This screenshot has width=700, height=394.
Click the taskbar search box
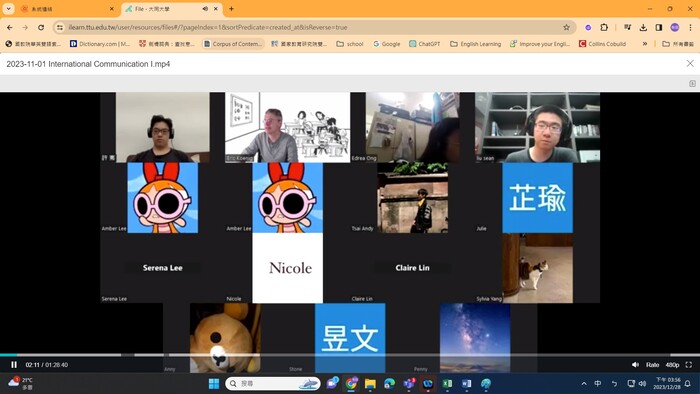tap(273, 383)
